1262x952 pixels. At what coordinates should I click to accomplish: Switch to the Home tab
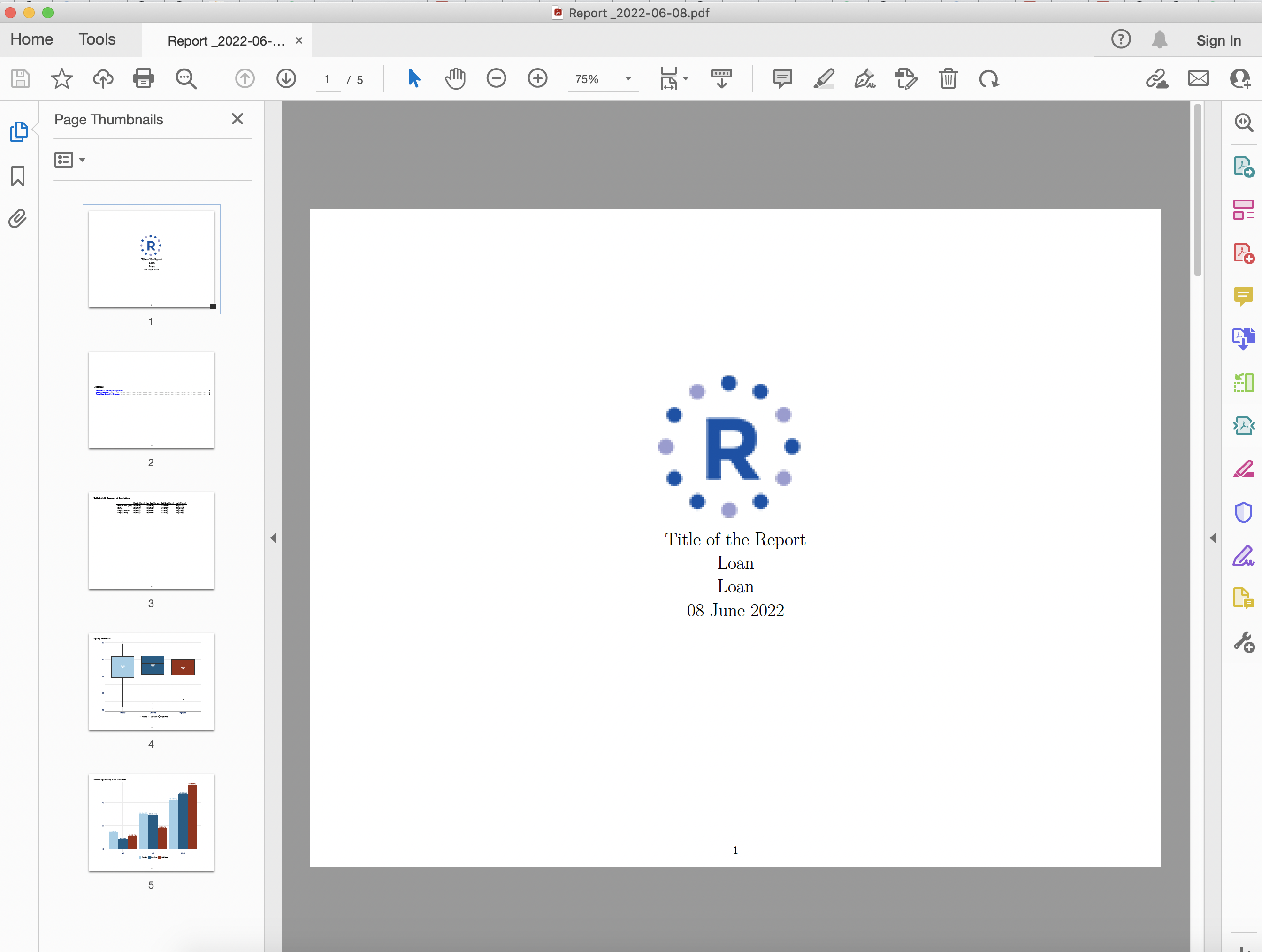pyautogui.click(x=31, y=39)
